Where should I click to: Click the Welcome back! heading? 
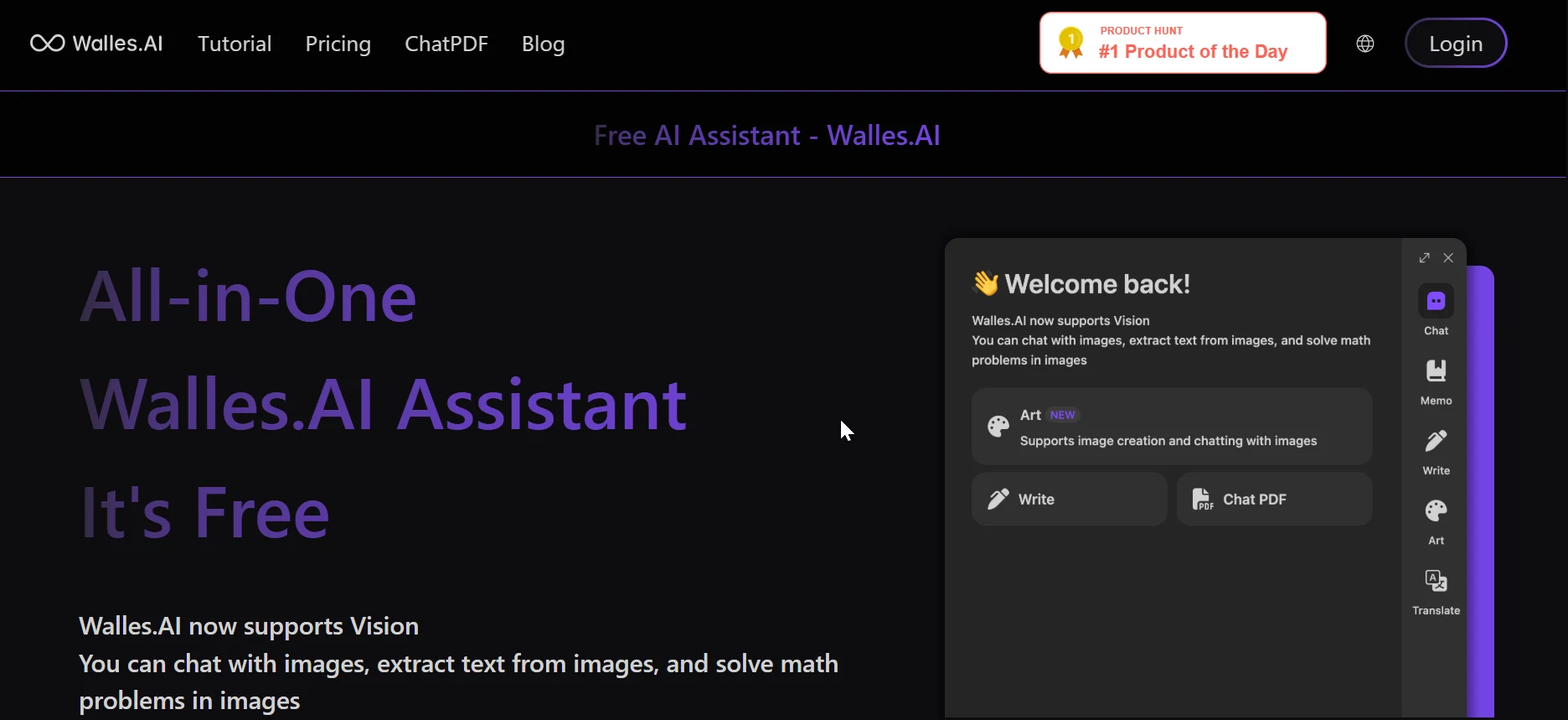1097,284
